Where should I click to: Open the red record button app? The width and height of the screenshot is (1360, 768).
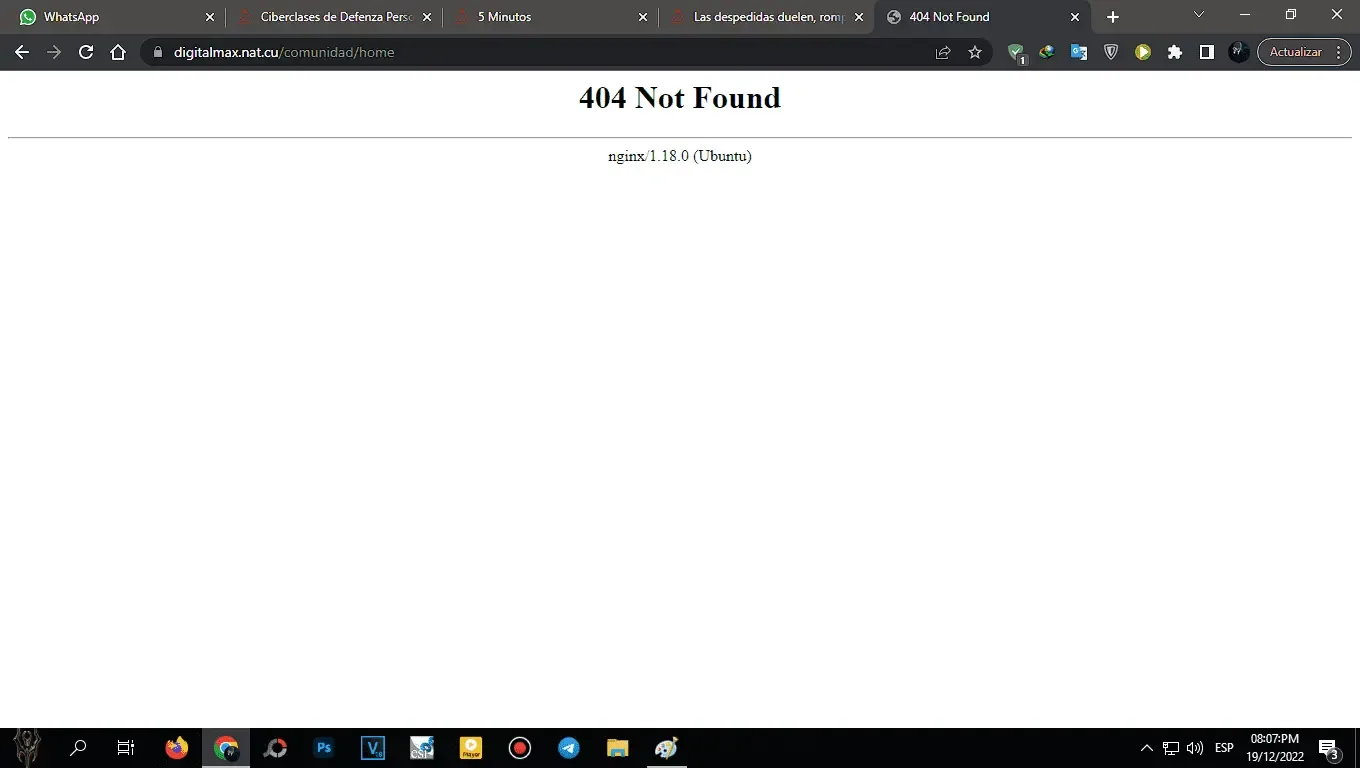click(520, 748)
